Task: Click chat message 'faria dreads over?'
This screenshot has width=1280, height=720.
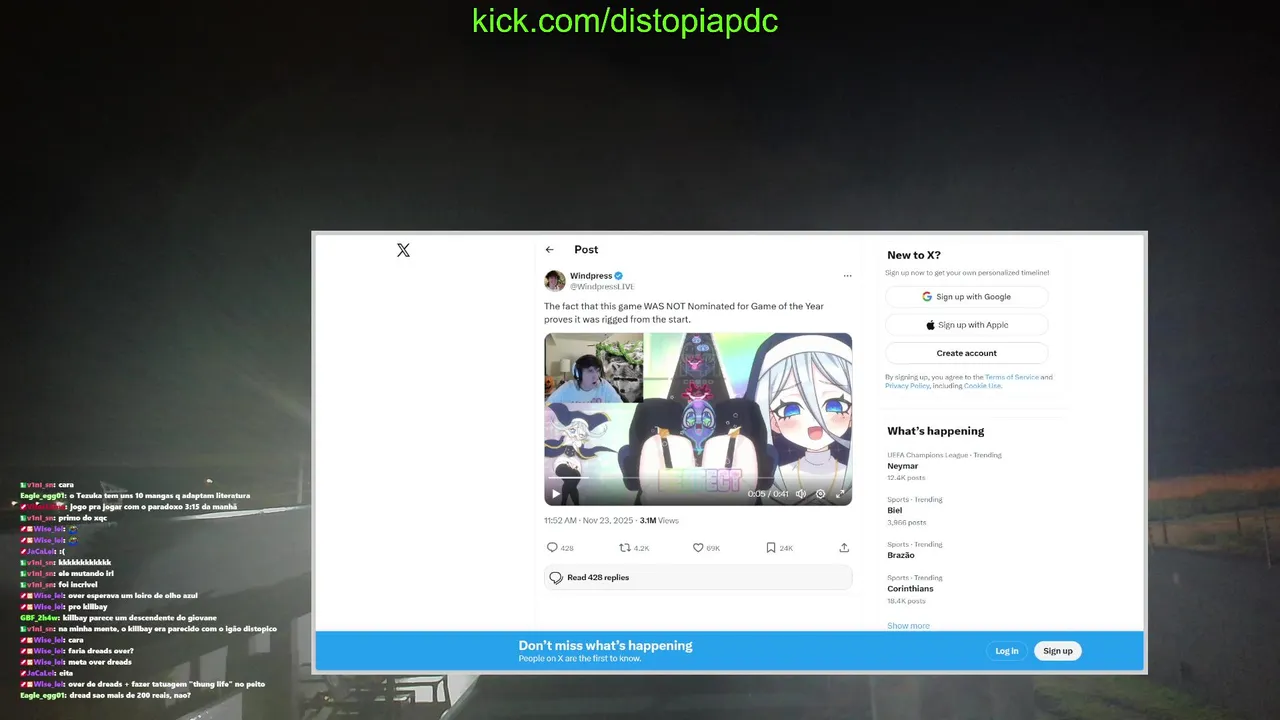Action: coord(101,651)
